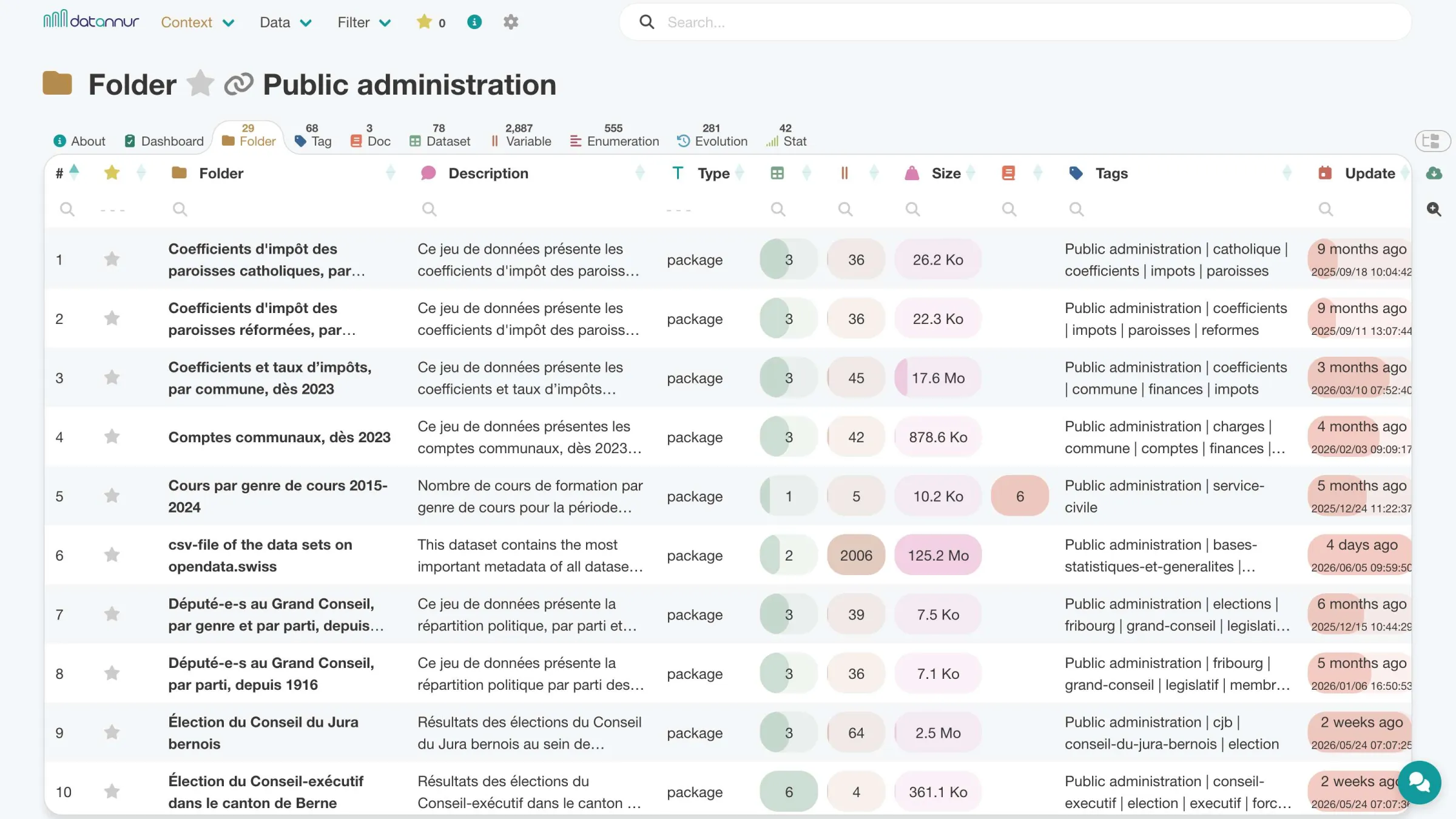This screenshot has height=819, width=1456.
Task: Sort by the # column arrows
Action: [74, 172]
